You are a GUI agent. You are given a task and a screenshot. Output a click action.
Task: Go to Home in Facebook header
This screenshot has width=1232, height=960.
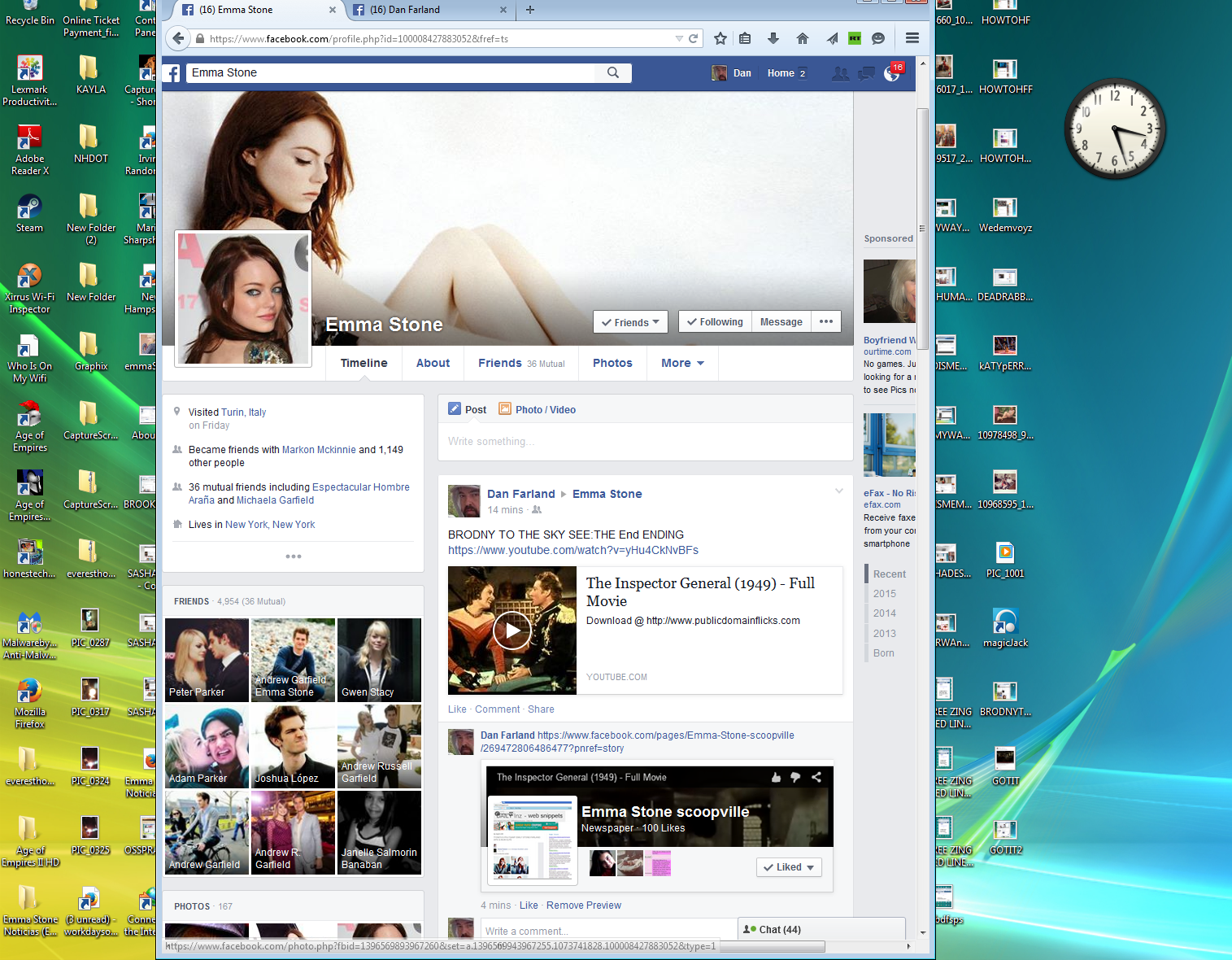click(781, 73)
